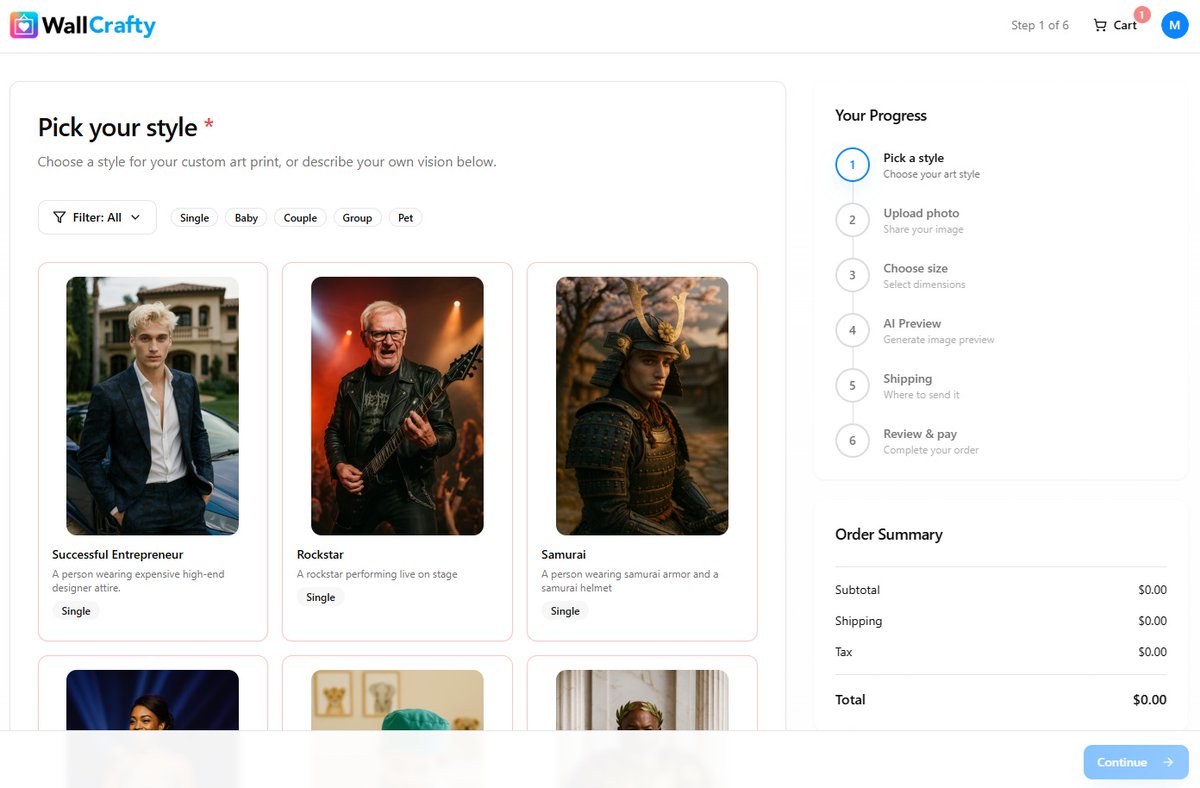Screen dimensions: 1200x788
Task: Click the Samurai style thumbnail image
Action: click(x=641, y=405)
